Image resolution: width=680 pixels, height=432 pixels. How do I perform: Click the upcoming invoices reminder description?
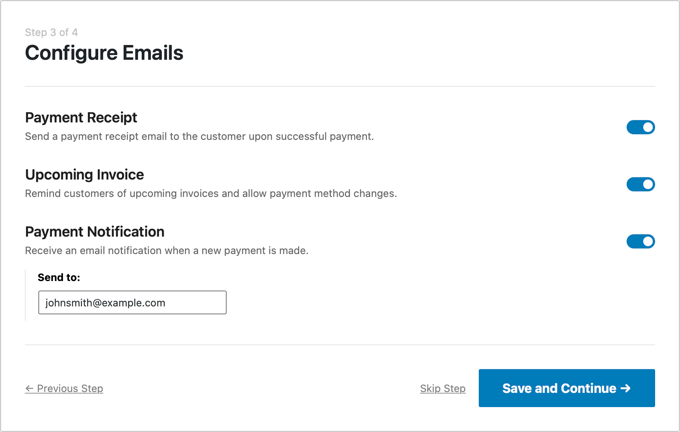211,193
